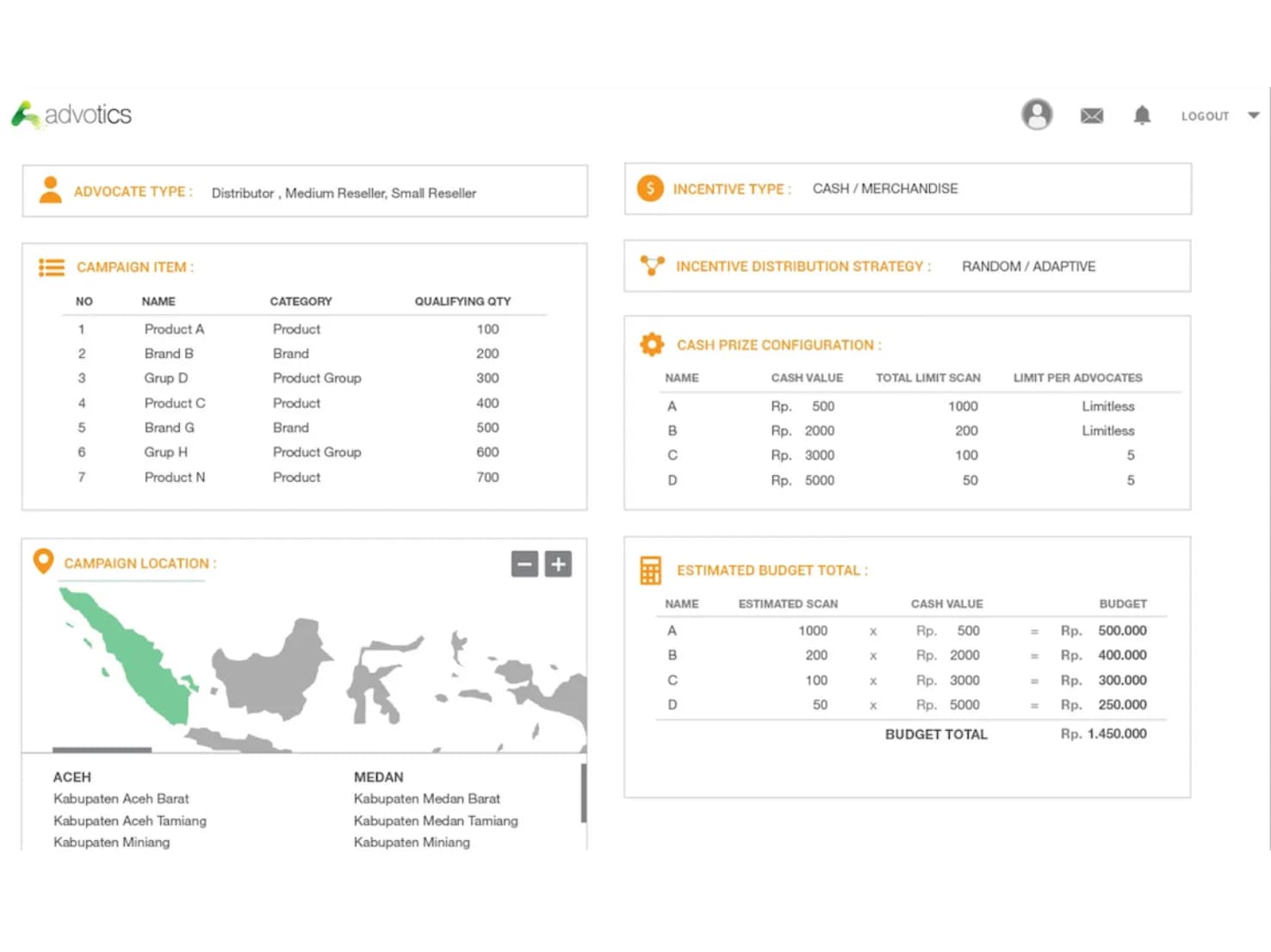Click the LOGOUT link
Image resolution: width=1271 pixels, height=952 pixels.
[x=1205, y=116]
